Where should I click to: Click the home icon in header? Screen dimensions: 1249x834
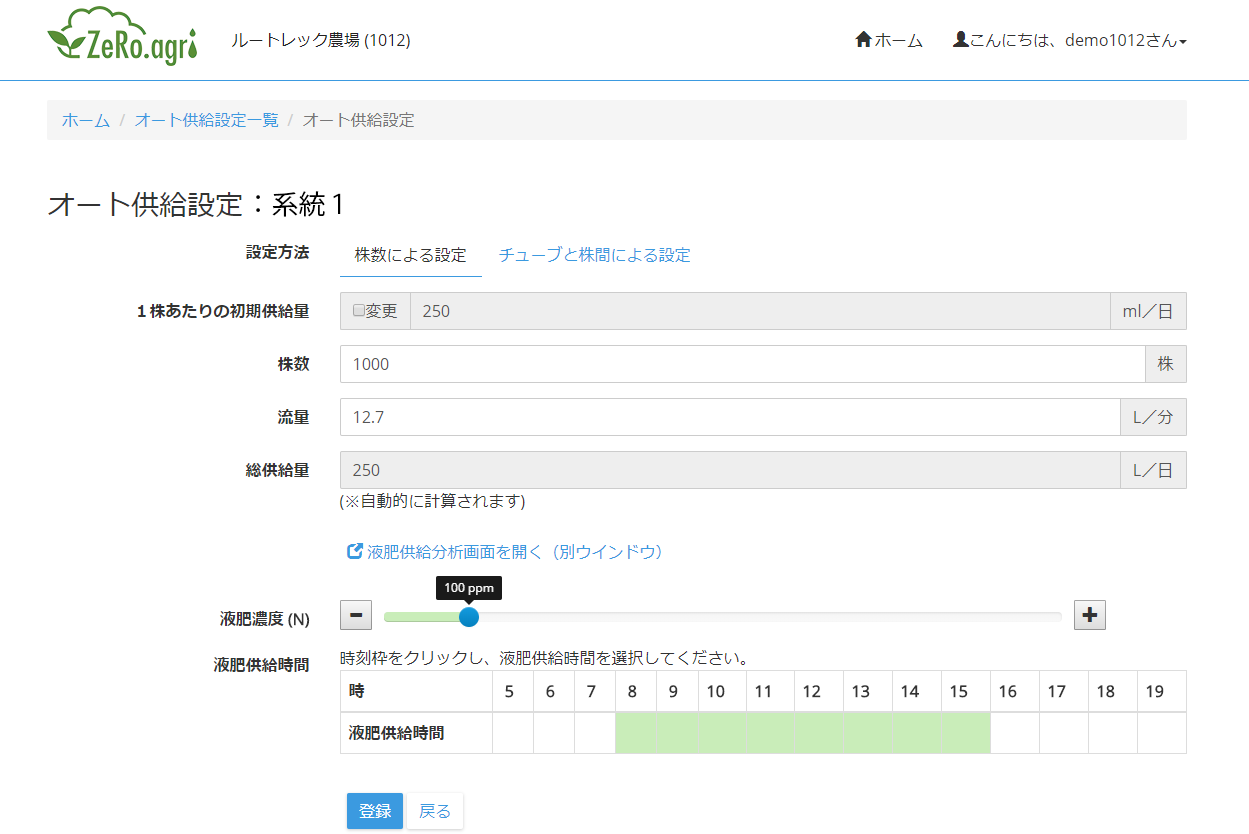tap(864, 40)
